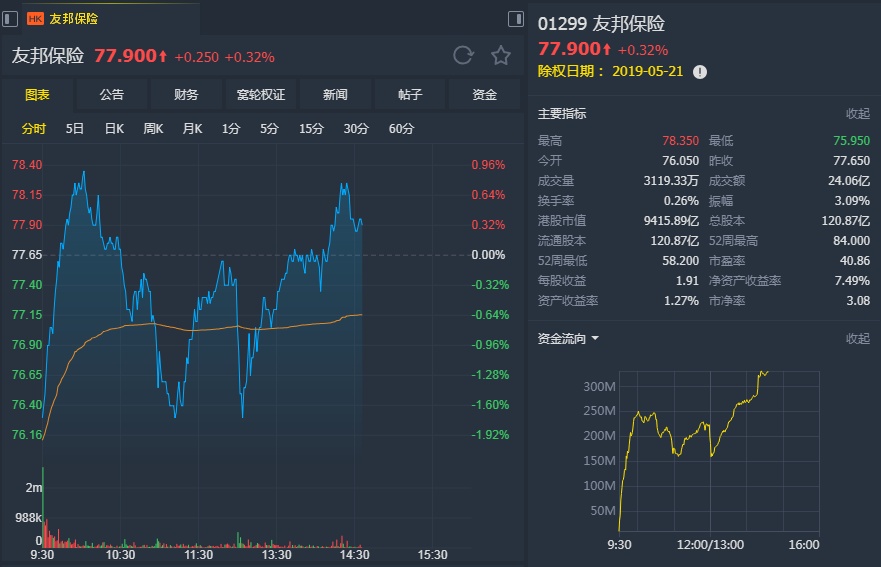This screenshot has height=567, width=881.
Task: Open the 财务 tab
Action: 186,95
